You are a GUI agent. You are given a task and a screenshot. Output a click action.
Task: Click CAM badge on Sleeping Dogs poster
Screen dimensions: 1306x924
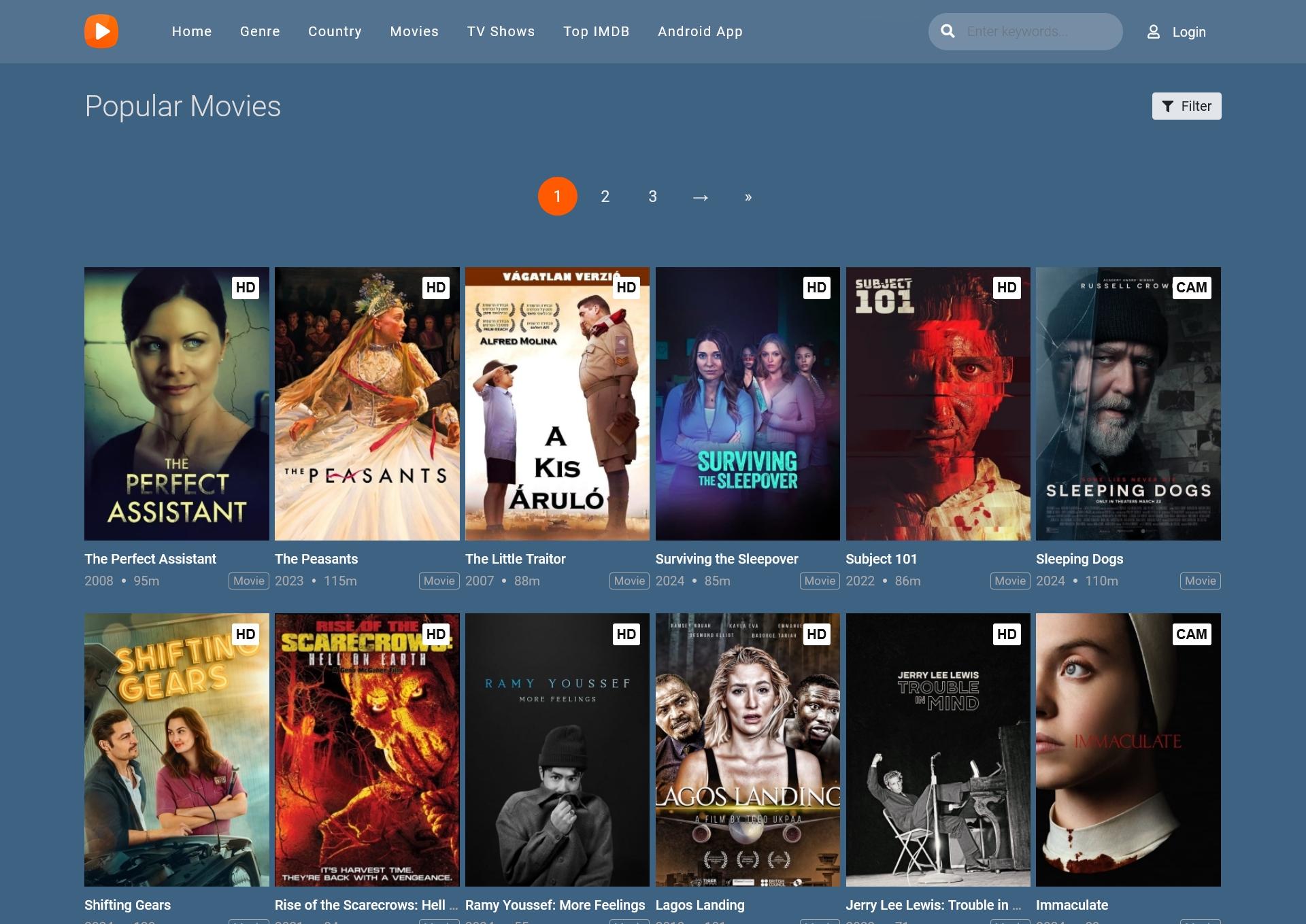pos(1192,288)
